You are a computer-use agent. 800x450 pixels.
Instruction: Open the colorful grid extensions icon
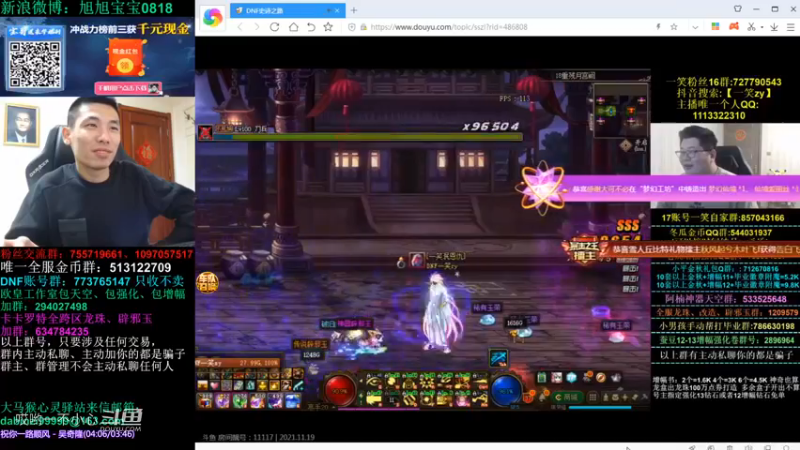click(x=715, y=27)
